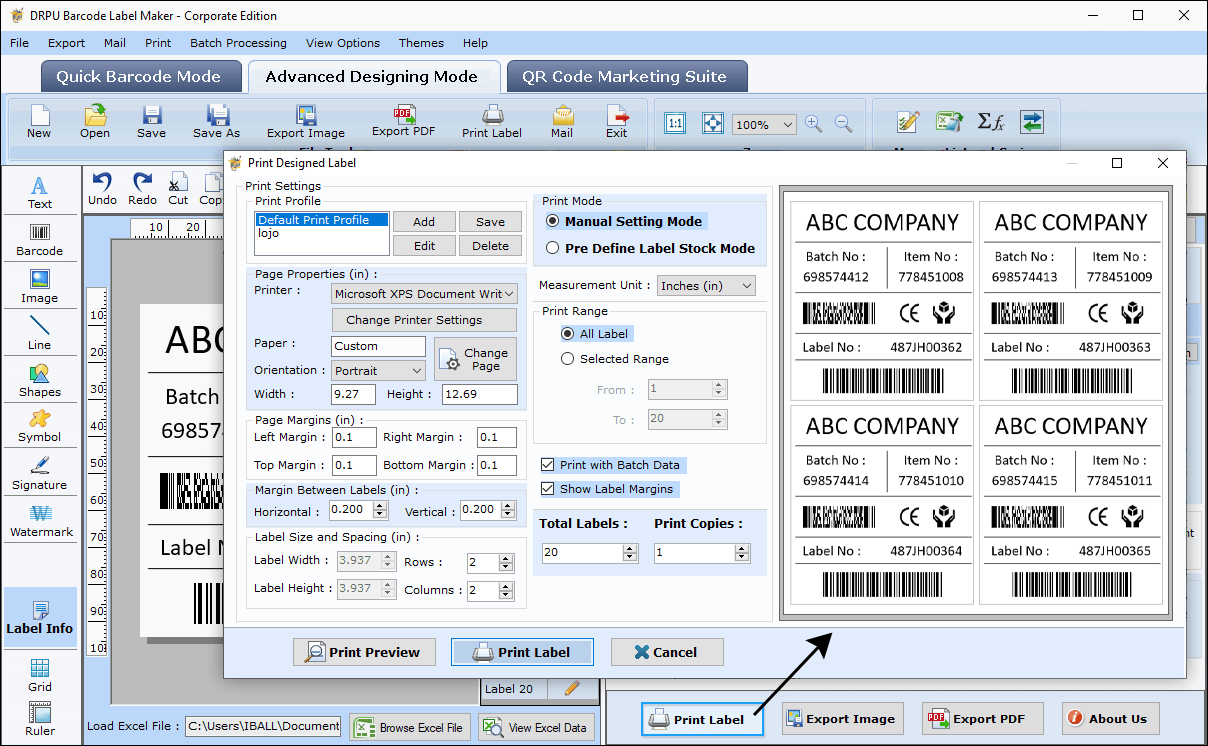Select the Symbol tool in sidebar
Screen dimensions: 1208x746
tap(40, 426)
